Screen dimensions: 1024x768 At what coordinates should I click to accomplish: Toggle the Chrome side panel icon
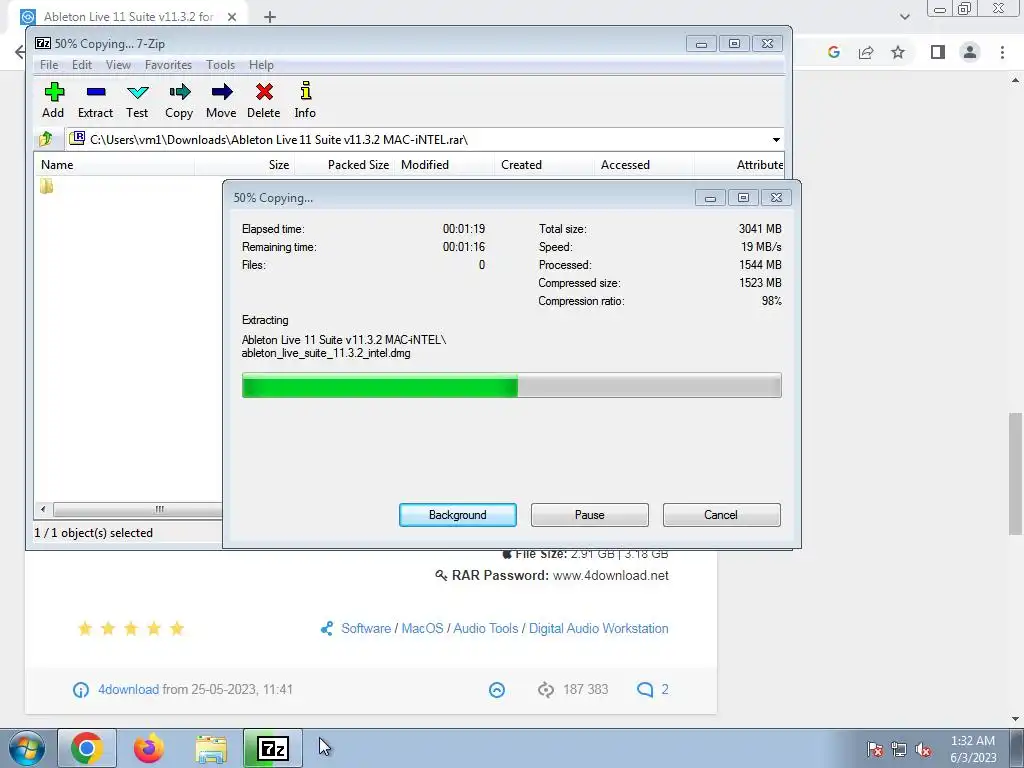(938, 52)
